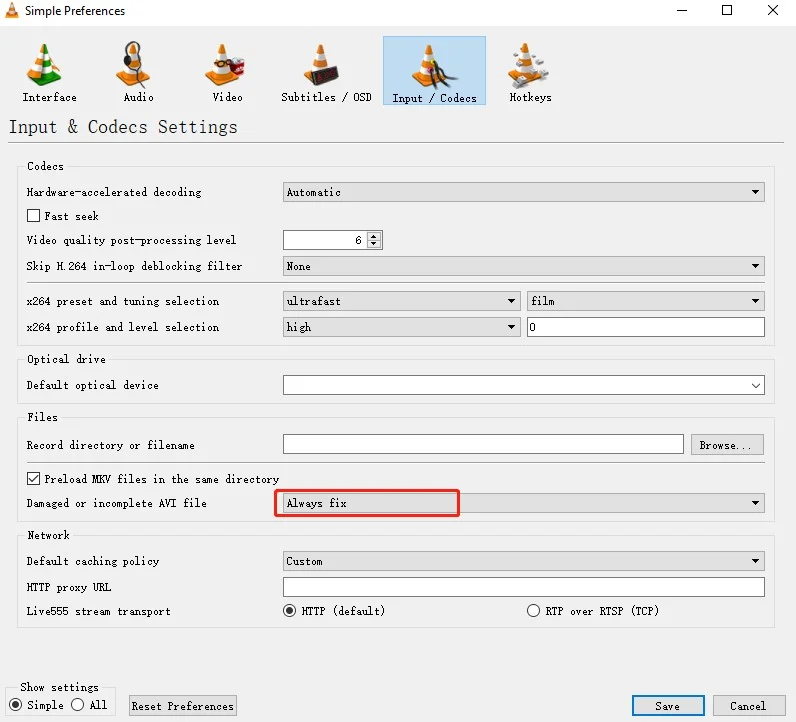Select HTTP (default) stream transport
Image resolution: width=796 pixels, height=722 pixels.
[289, 610]
